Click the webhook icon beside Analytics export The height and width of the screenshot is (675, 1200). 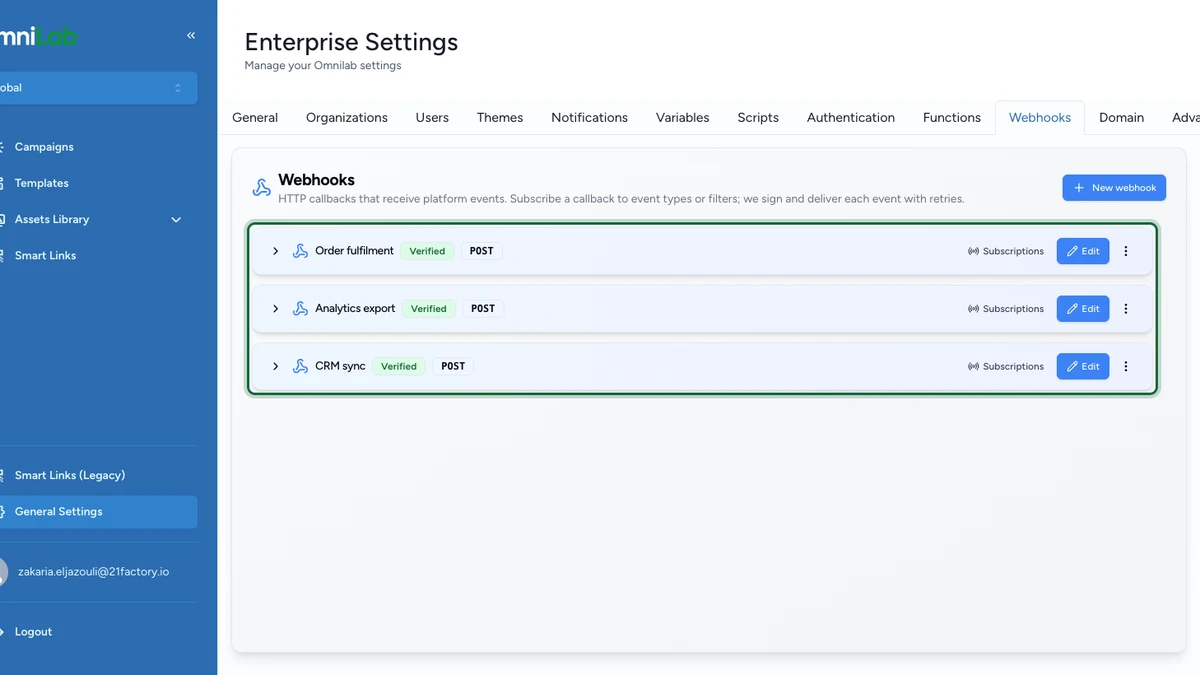point(300,309)
